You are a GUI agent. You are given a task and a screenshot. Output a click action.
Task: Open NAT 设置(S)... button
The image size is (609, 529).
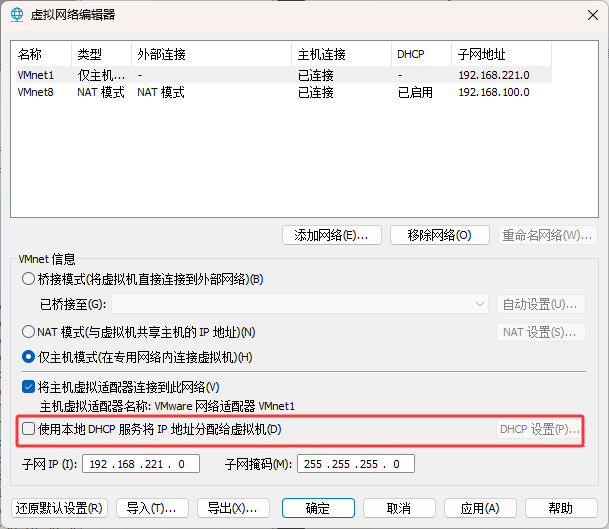tap(541, 332)
